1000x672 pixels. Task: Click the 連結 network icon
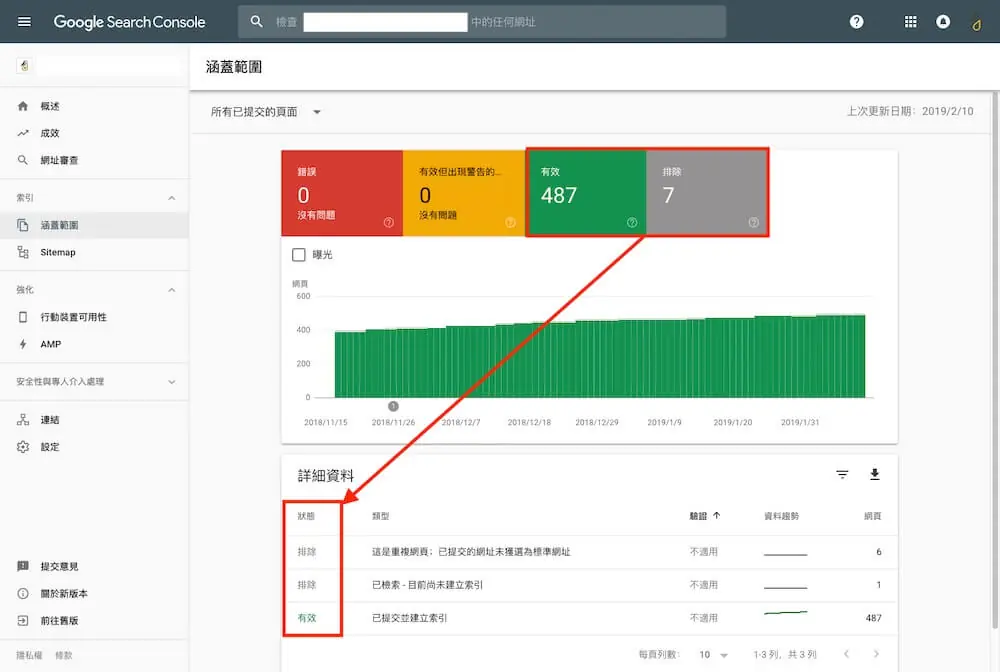23,420
